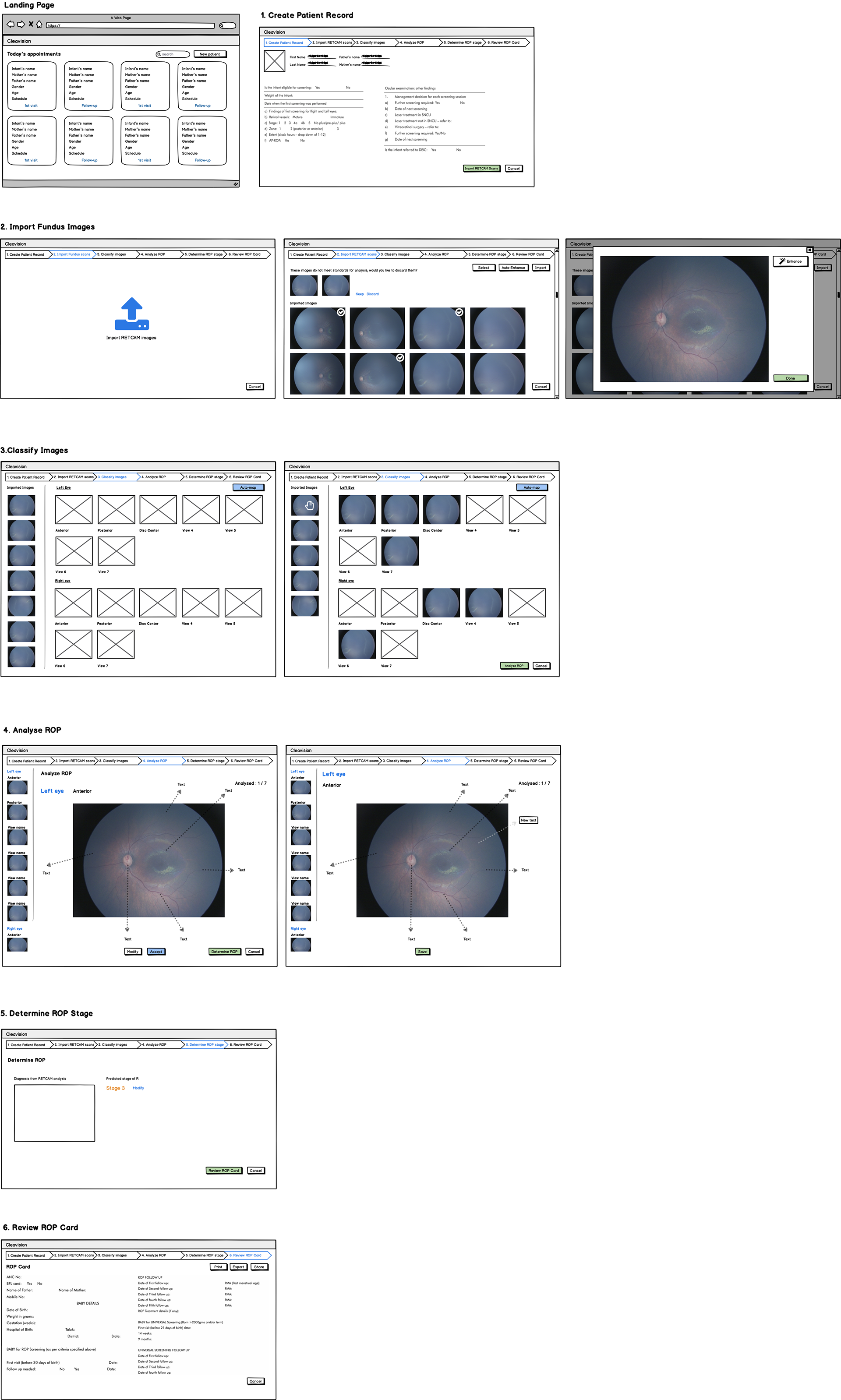Toggle checkmark on third imported image, top row
Screen dimensions: 841x1400
[x=459, y=312]
